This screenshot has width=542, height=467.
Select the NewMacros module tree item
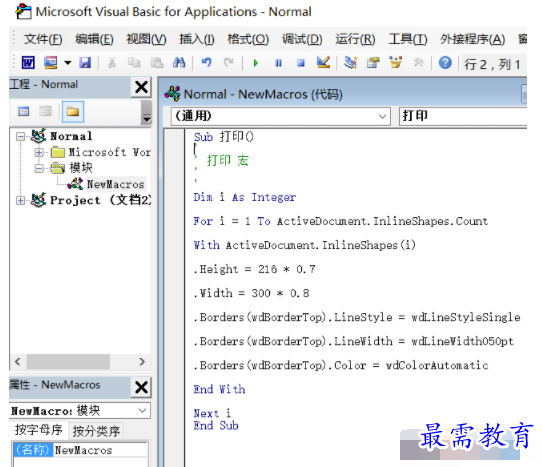click(115, 184)
